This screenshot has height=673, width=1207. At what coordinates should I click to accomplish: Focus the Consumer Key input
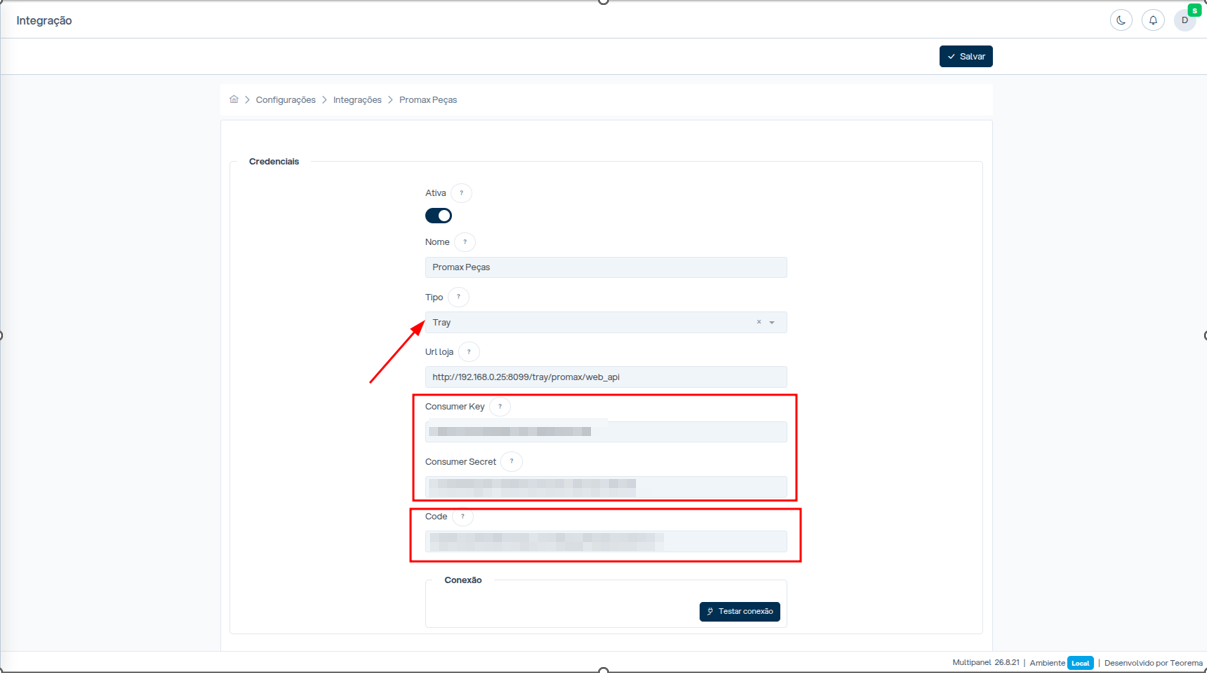(x=606, y=432)
